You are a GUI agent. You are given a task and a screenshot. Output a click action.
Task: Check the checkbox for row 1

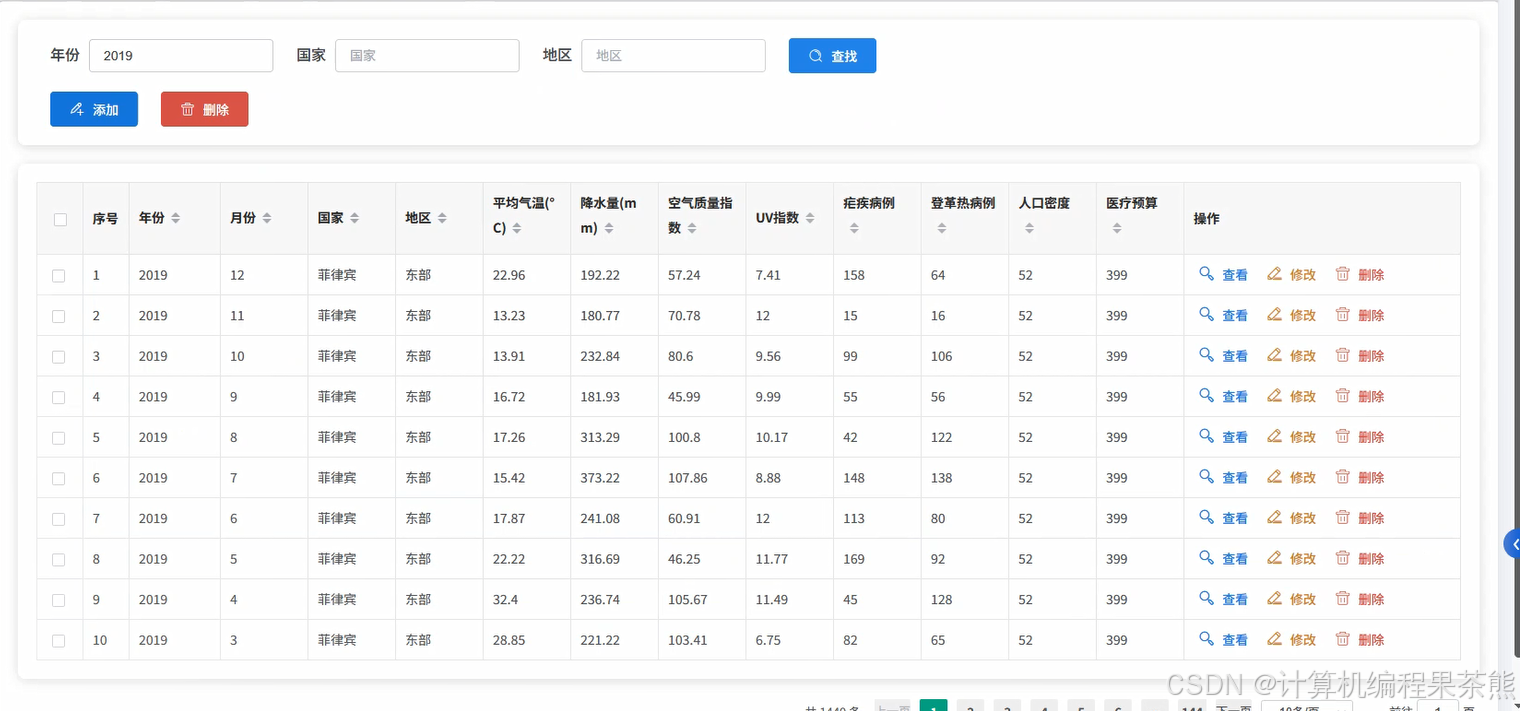click(x=59, y=275)
